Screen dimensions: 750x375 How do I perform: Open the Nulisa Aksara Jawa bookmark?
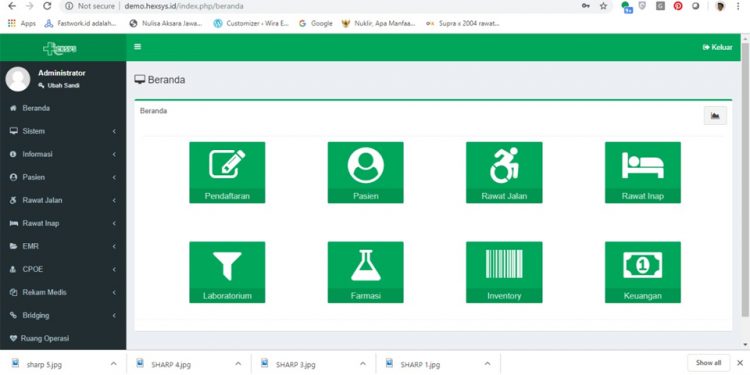pos(165,23)
